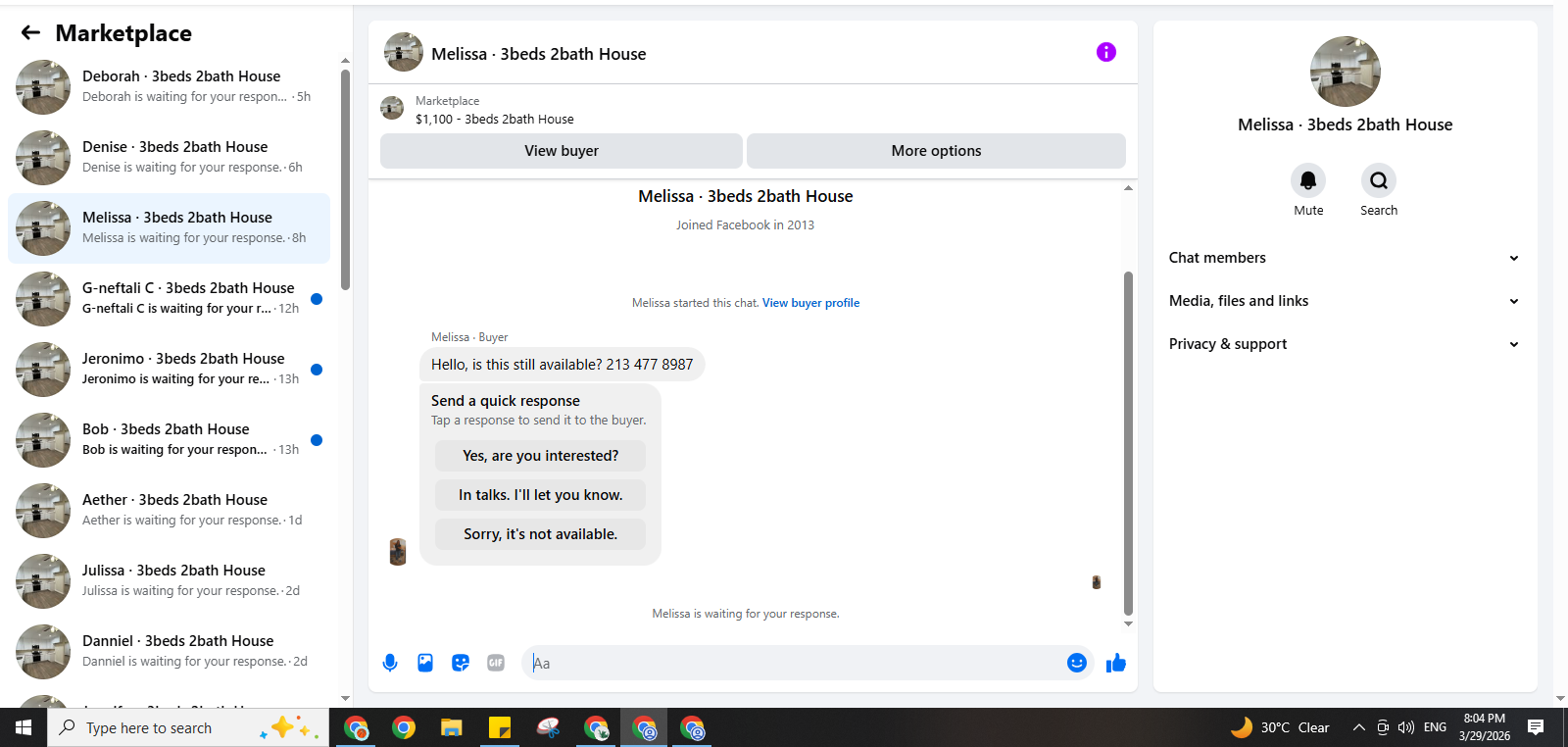This screenshot has height=747, width=1568.
Task: Expand Media, files and links section
Action: click(x=1345, y=301)
